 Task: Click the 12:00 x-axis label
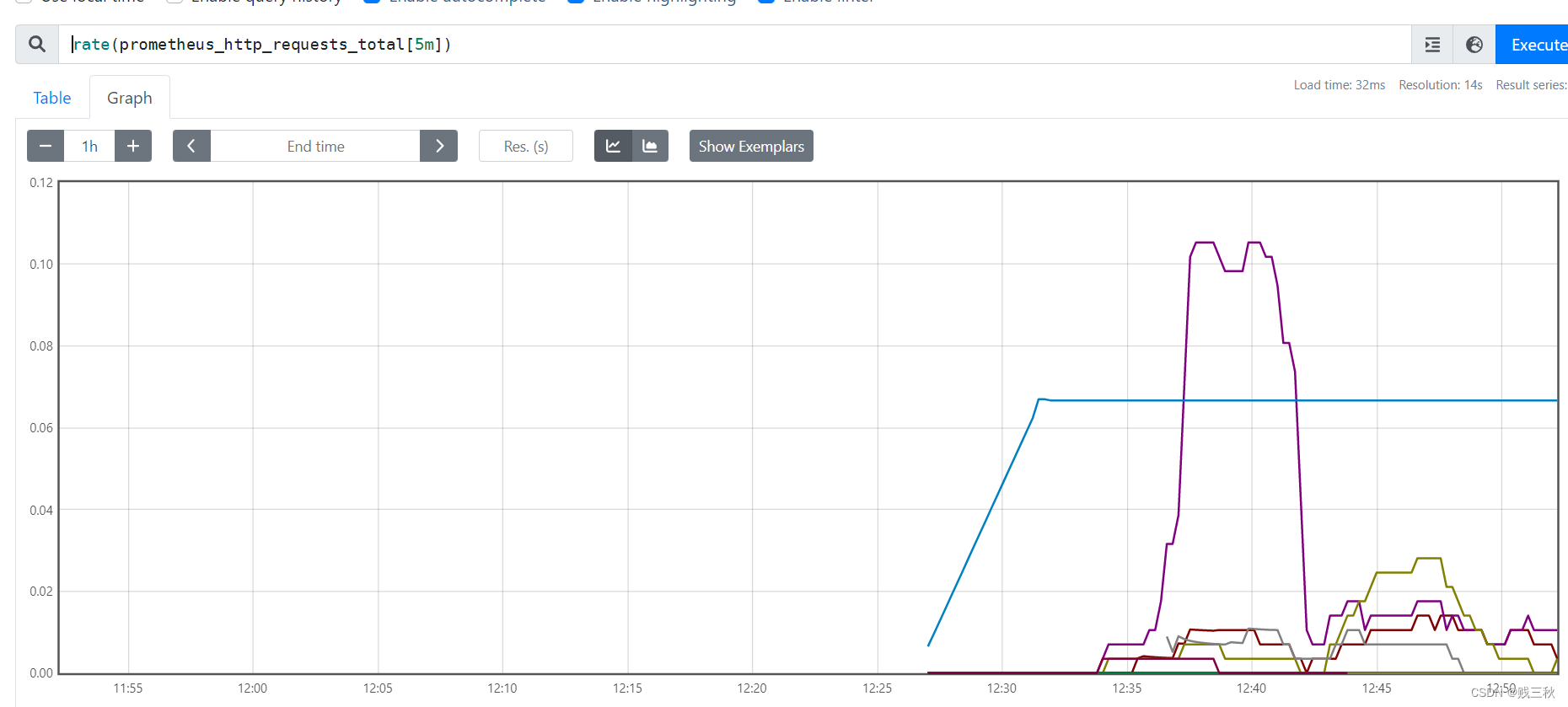[253, 688]
